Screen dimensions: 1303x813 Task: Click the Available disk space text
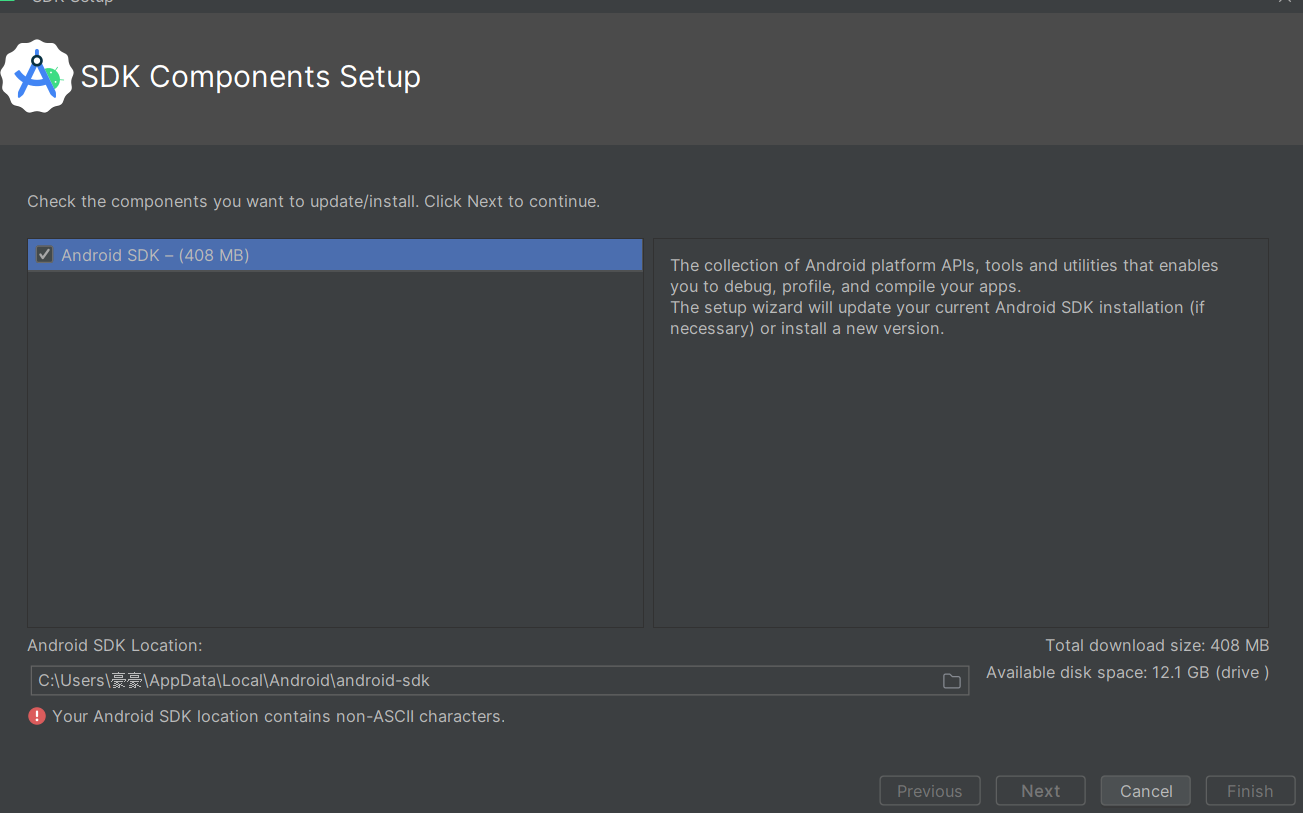1127,673
